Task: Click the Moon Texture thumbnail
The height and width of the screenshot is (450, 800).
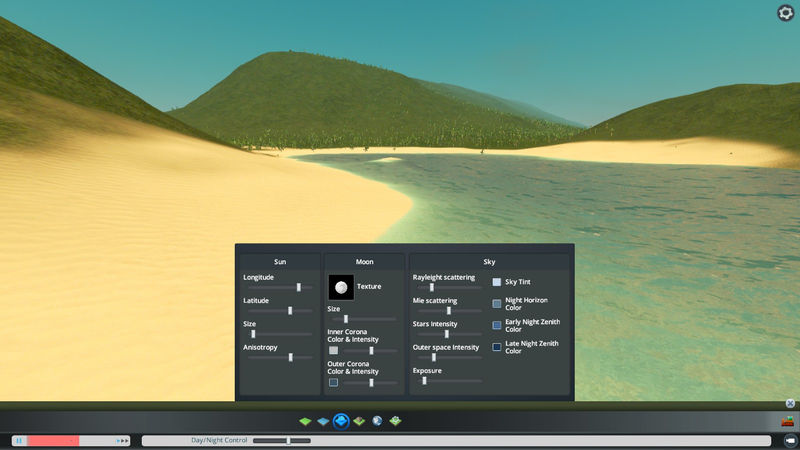Action: [x=341, y=287]
